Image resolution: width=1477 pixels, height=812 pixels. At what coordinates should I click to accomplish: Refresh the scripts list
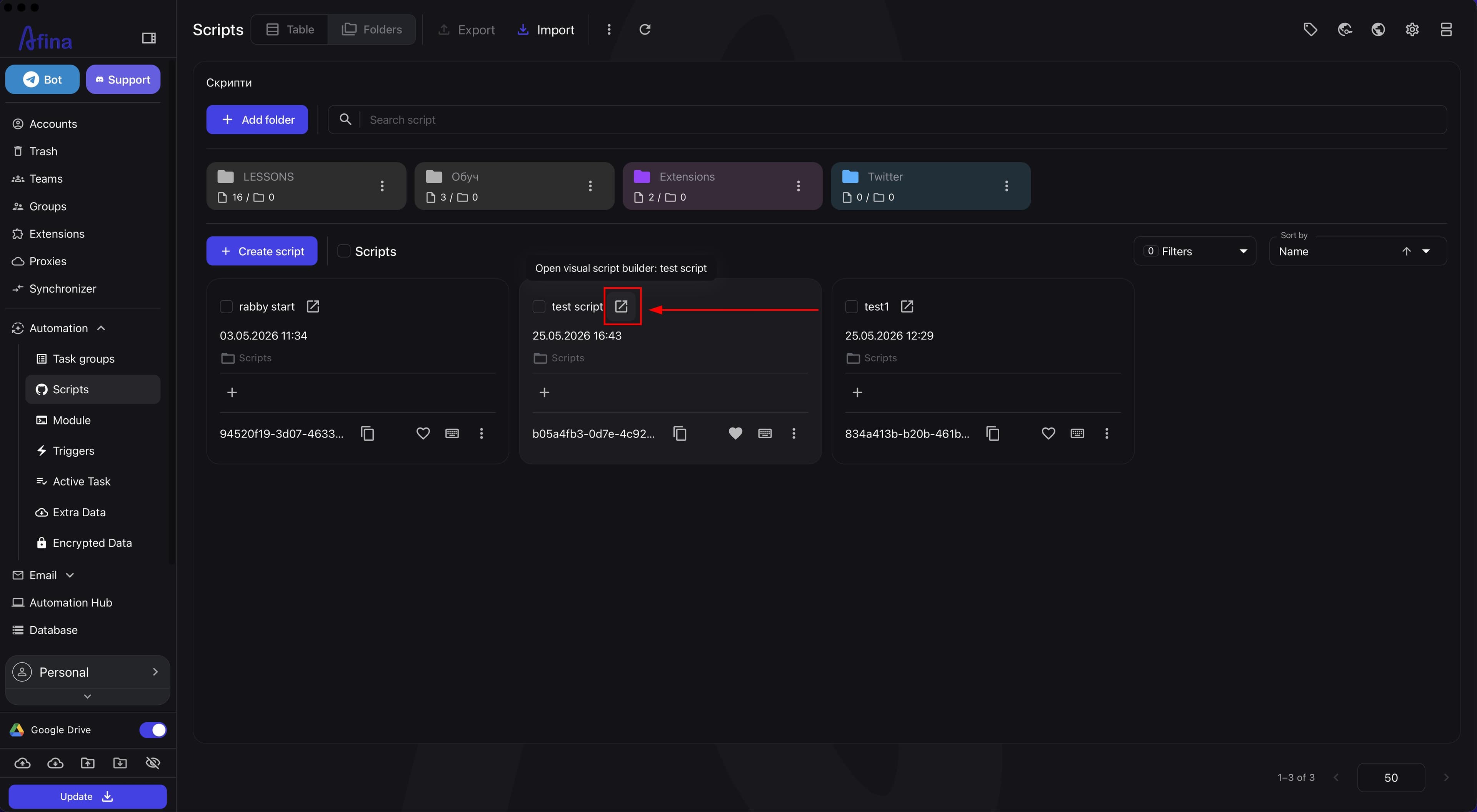pos(645,29)
